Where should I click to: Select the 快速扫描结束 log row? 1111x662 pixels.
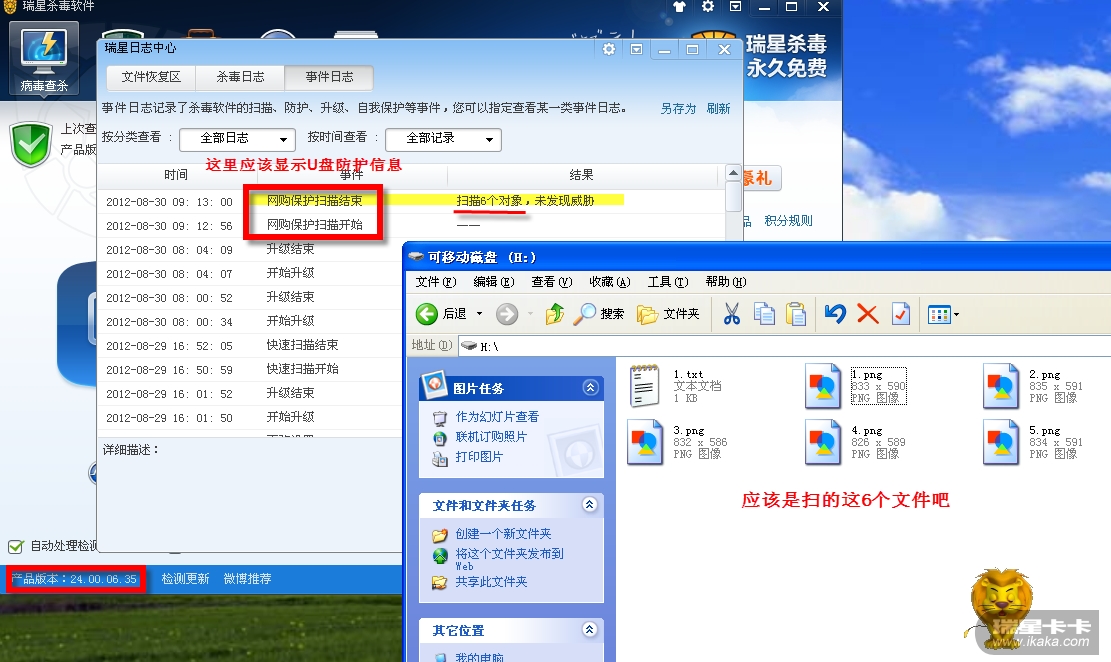(x=249, y=345)
